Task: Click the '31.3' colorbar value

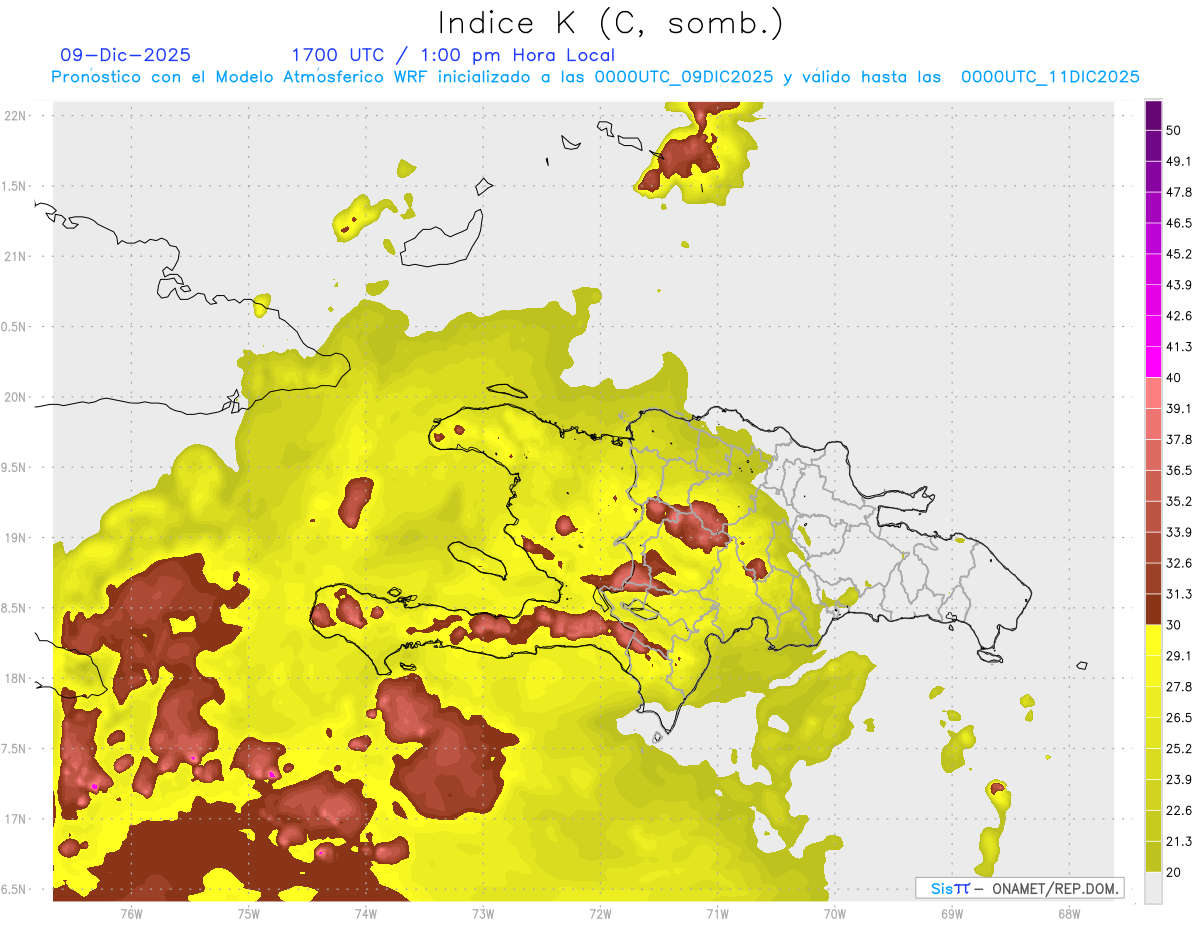Action: click(x=1178, y=594)
